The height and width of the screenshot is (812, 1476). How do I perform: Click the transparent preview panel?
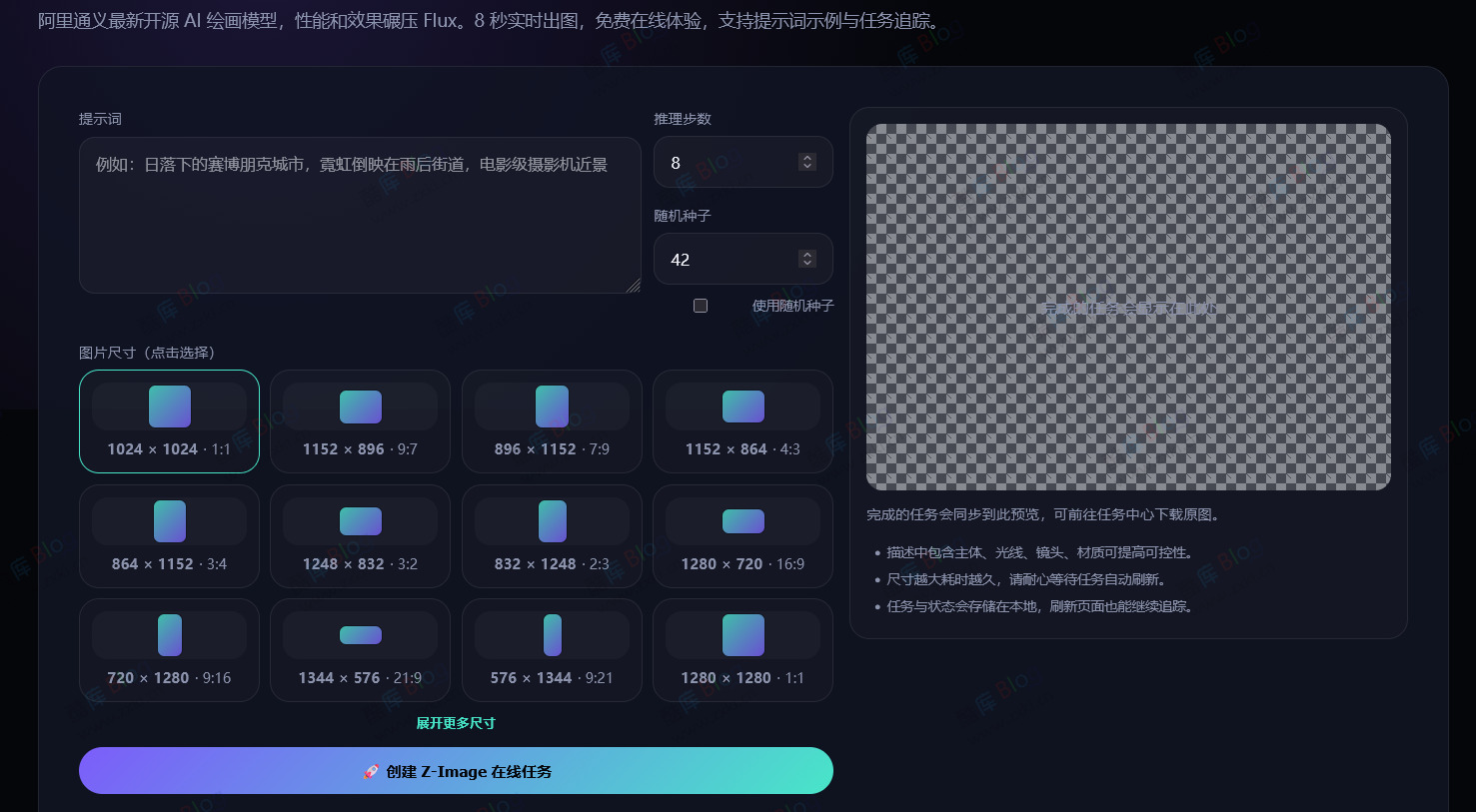1129,307
